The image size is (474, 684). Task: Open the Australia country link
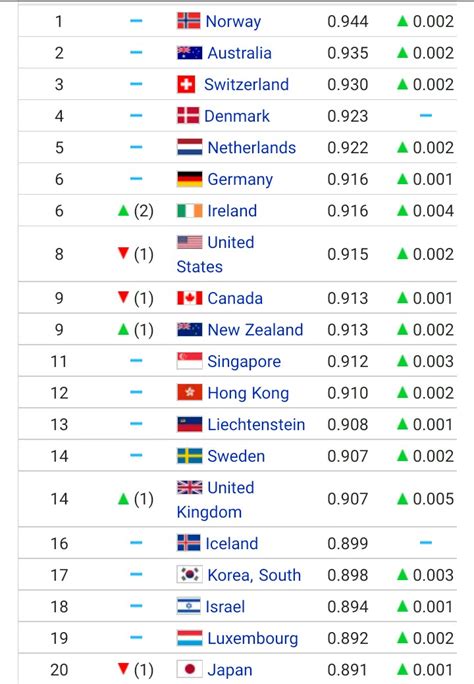pyautogui.click(x=239, y=53)
